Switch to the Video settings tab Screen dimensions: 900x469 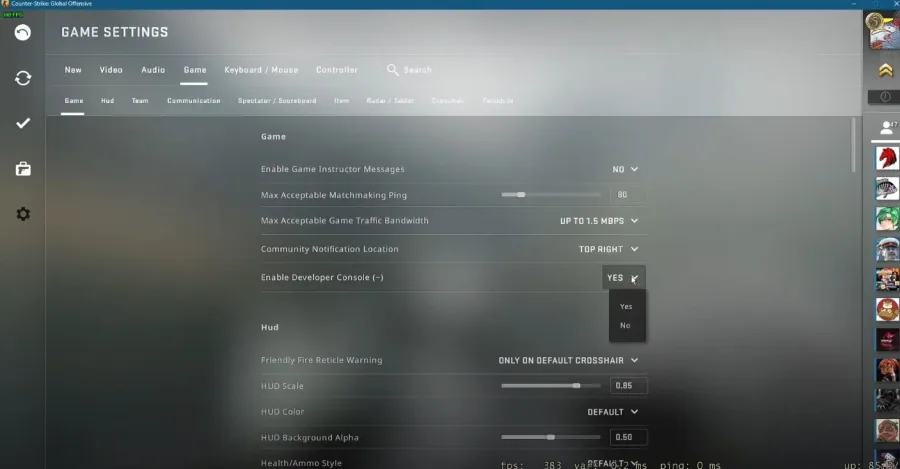click(111, 70)
